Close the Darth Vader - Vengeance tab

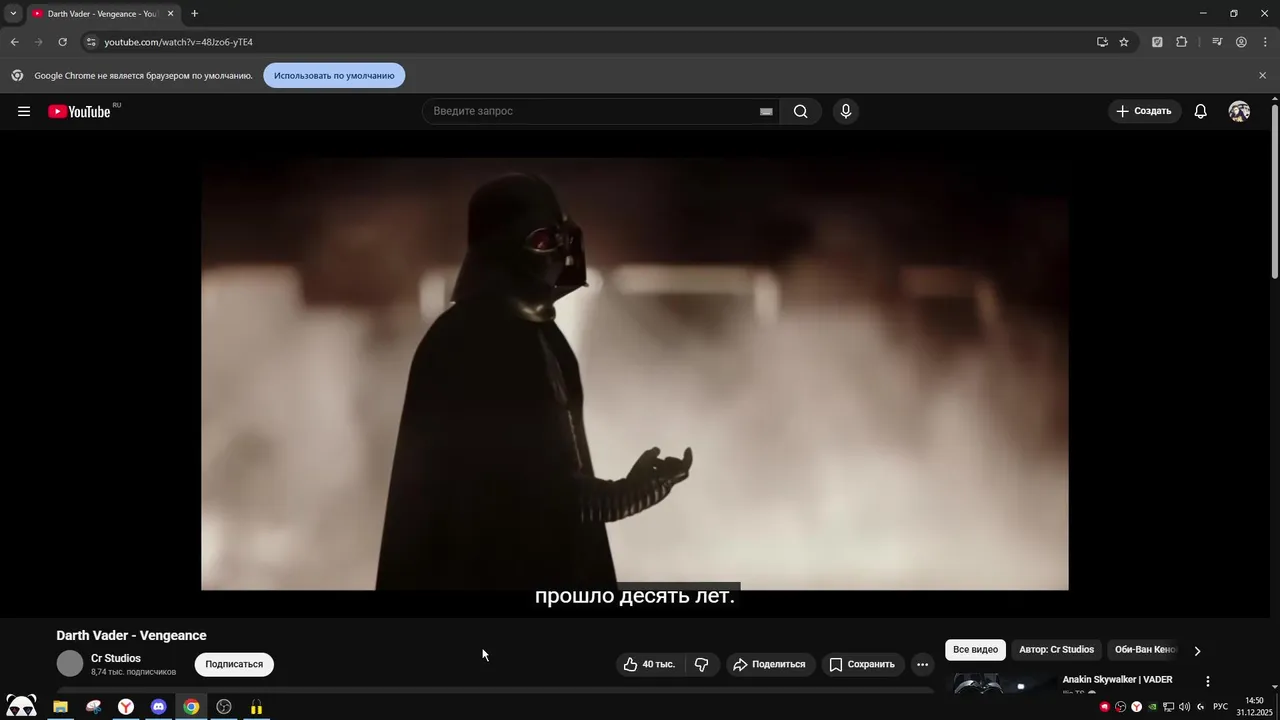(x=170, y=14)
